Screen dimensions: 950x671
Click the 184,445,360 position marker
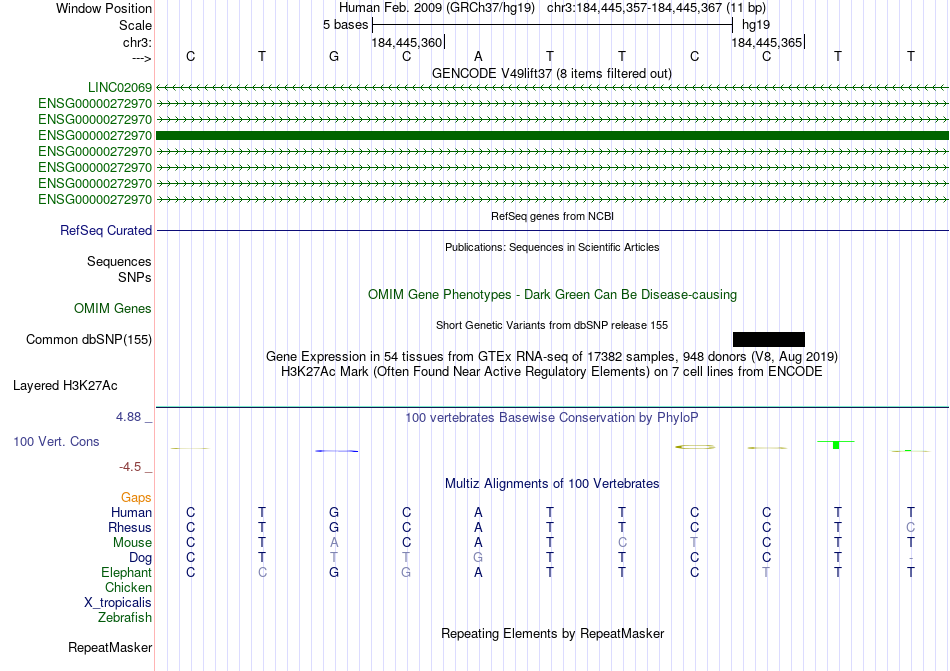click(407, 43)
